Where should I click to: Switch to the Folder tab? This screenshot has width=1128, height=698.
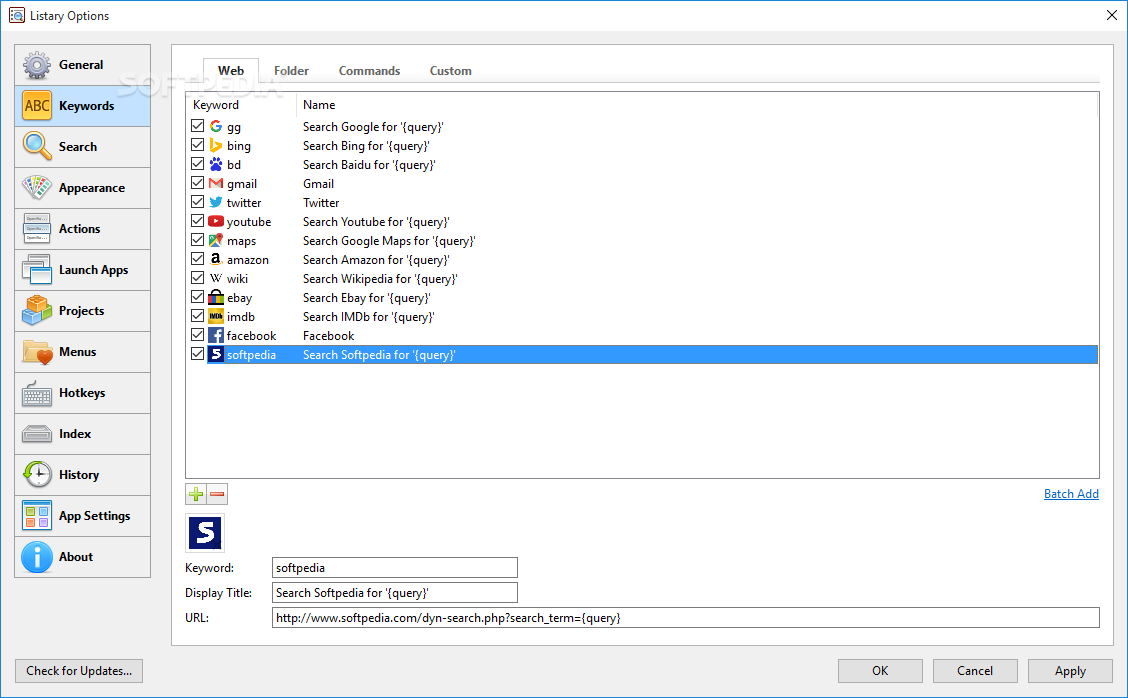pyautogui.click(x=291, y=71)
